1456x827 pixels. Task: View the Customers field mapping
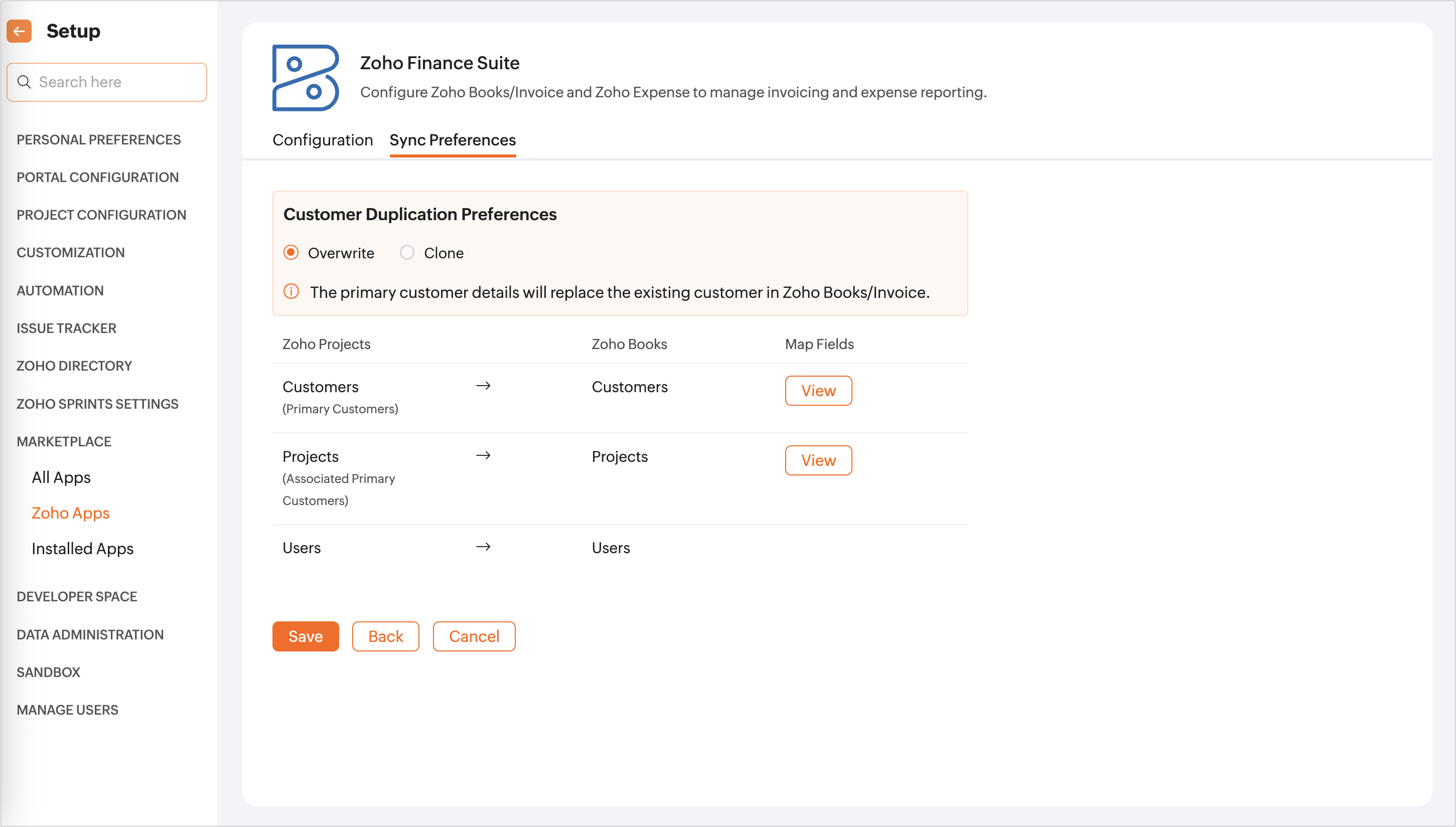pos(818,391)
